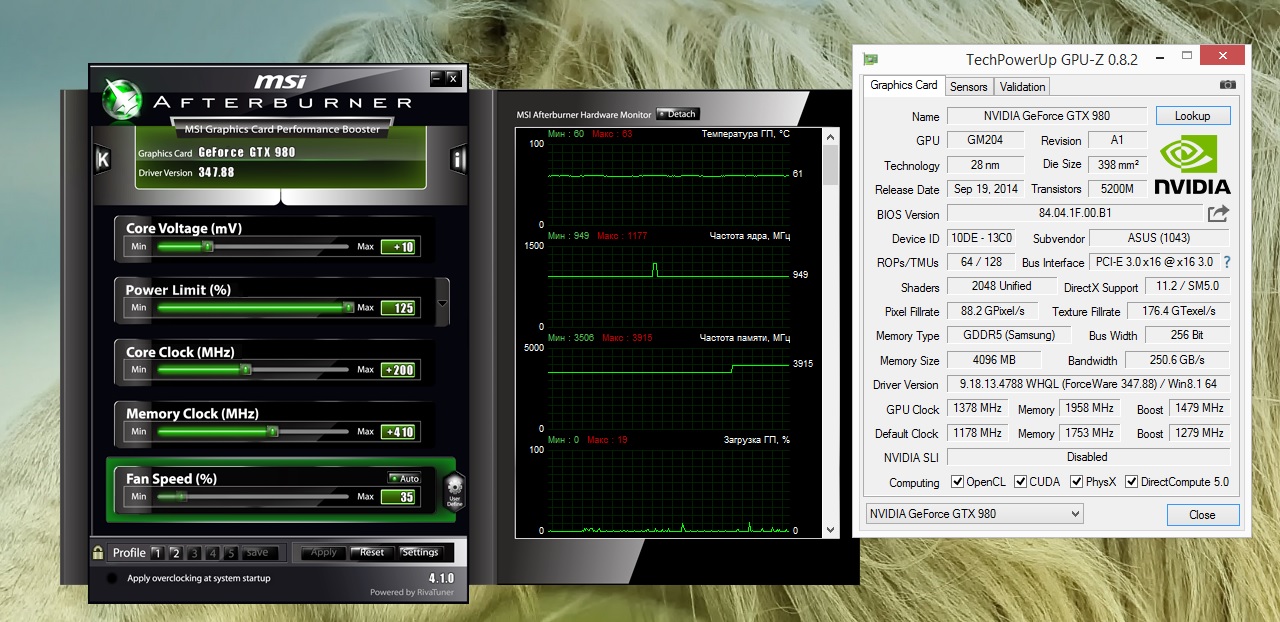
Task: Close the Afterburner window
Action: (x=452, y=77)
